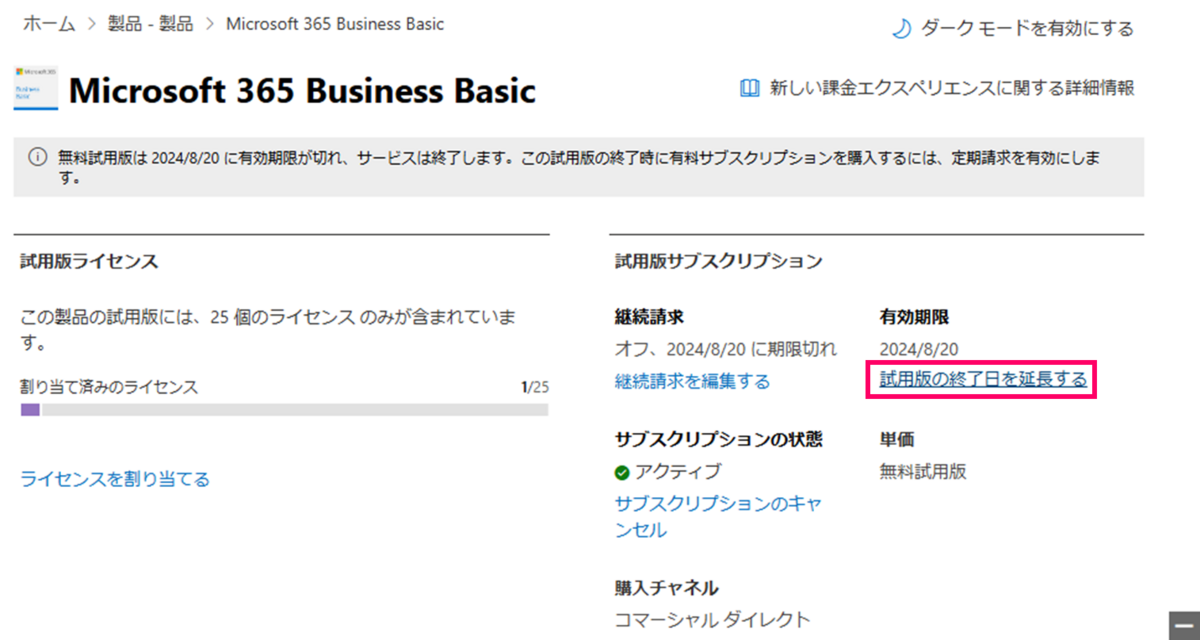Click the Microsoft 365 Business Basic product logo
This screenshot has width=1200, height=640.
(x=35, y=89)
